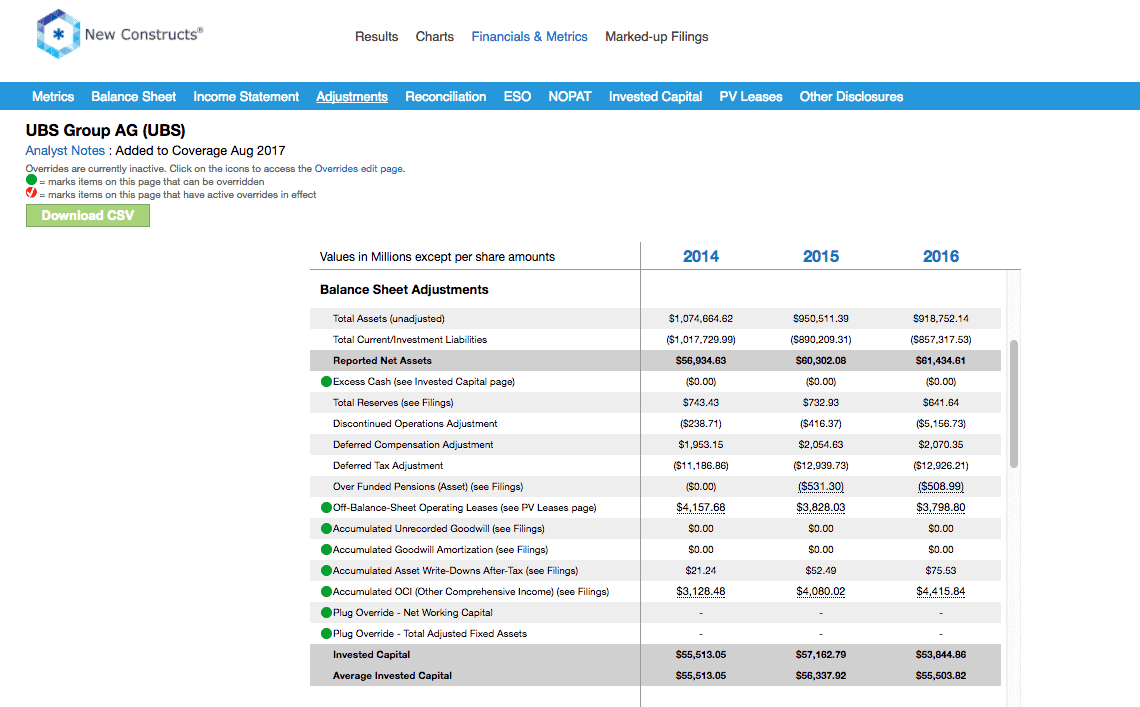Viewport: 1140px width, 707px height.
Task: Open the Analyst Notes link
Action: point(65,151)
